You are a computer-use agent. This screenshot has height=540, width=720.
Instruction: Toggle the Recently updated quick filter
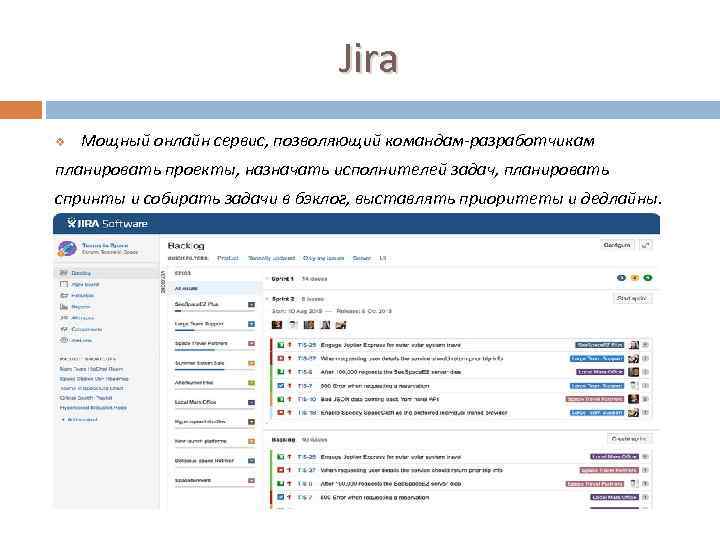[x=271, y=258]
